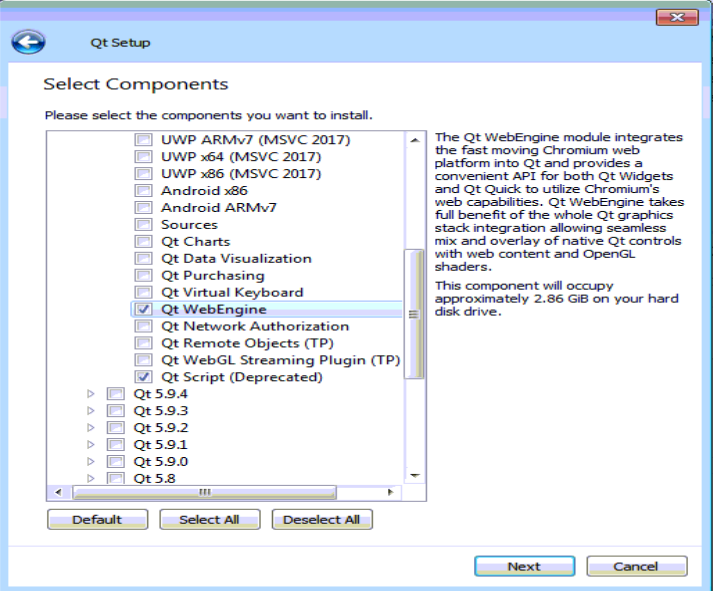Click the horizontal scrollbar thumb
Viewport: 713px width, 591px height.
pyautogui.click(x=203, y=492)
